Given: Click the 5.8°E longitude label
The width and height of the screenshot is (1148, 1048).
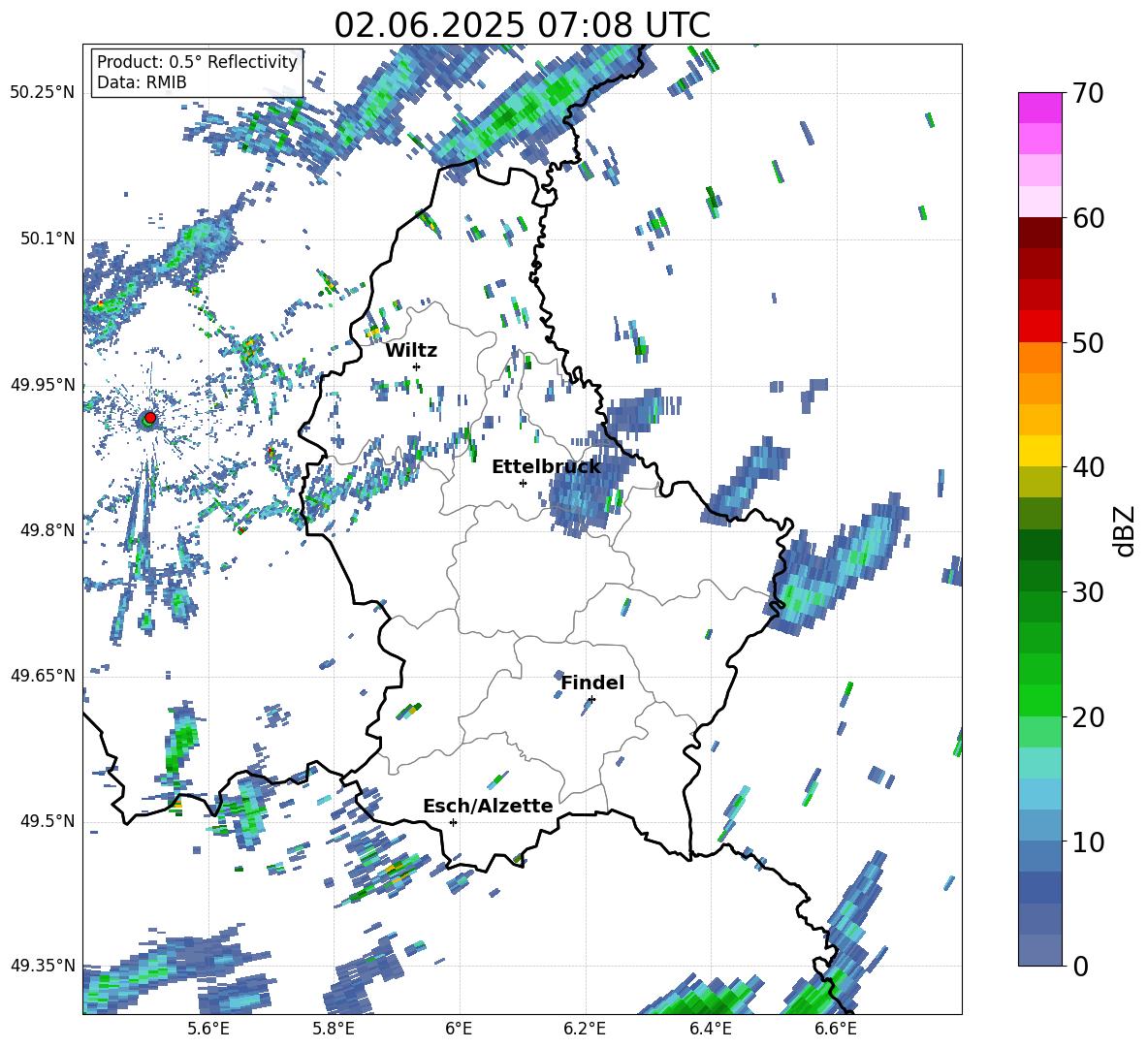Looking at the screenshot, I should pos(334,1029).
